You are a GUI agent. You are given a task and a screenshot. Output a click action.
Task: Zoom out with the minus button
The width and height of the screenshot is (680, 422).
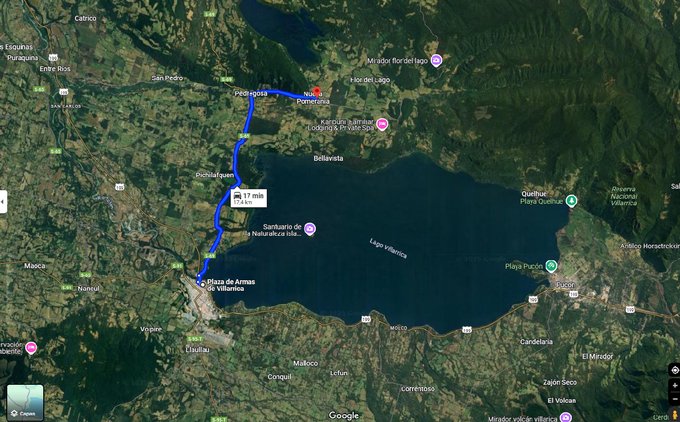(674, 398)
